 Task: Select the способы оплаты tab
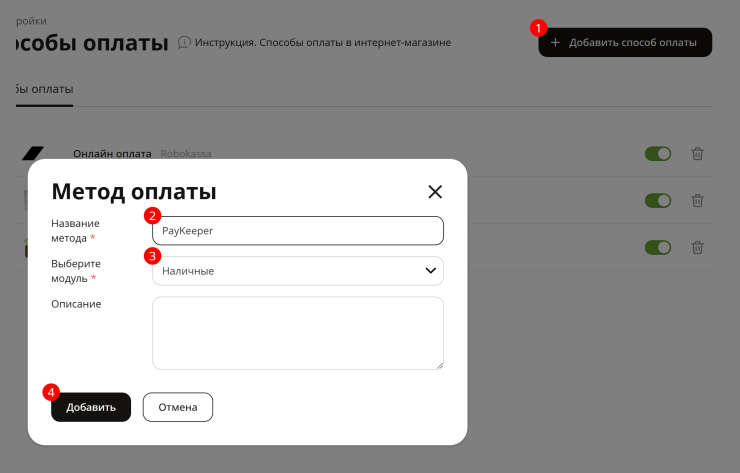point(44,90)
